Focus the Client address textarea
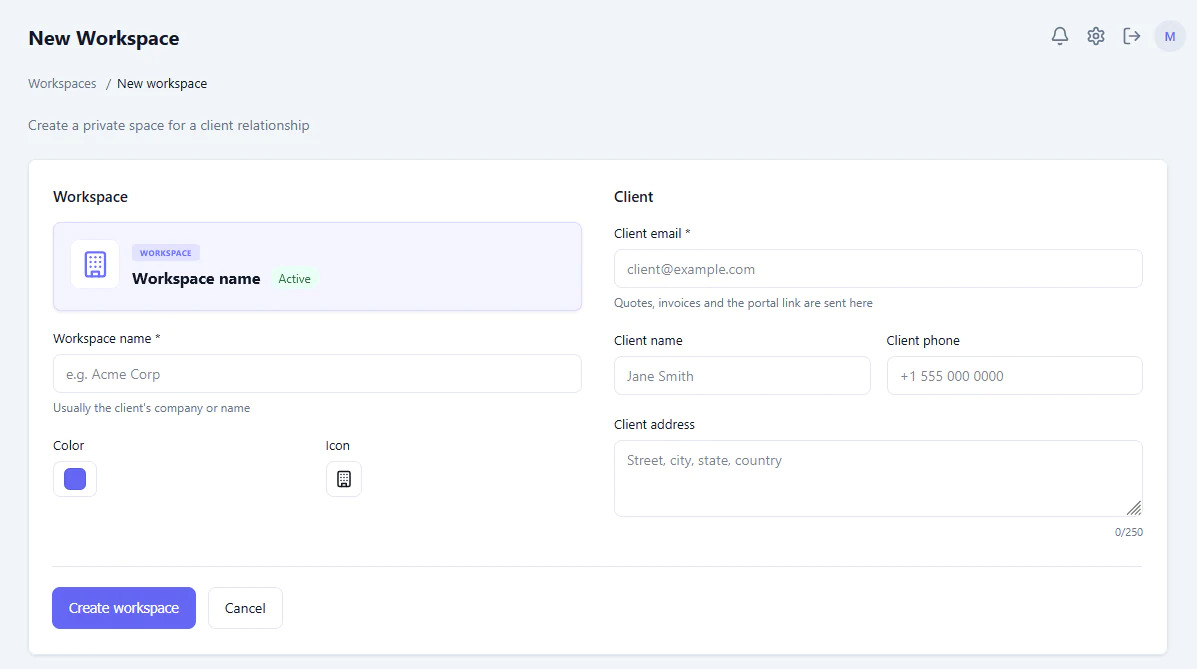The image size is (1197, 669). (x=878, y=478)
